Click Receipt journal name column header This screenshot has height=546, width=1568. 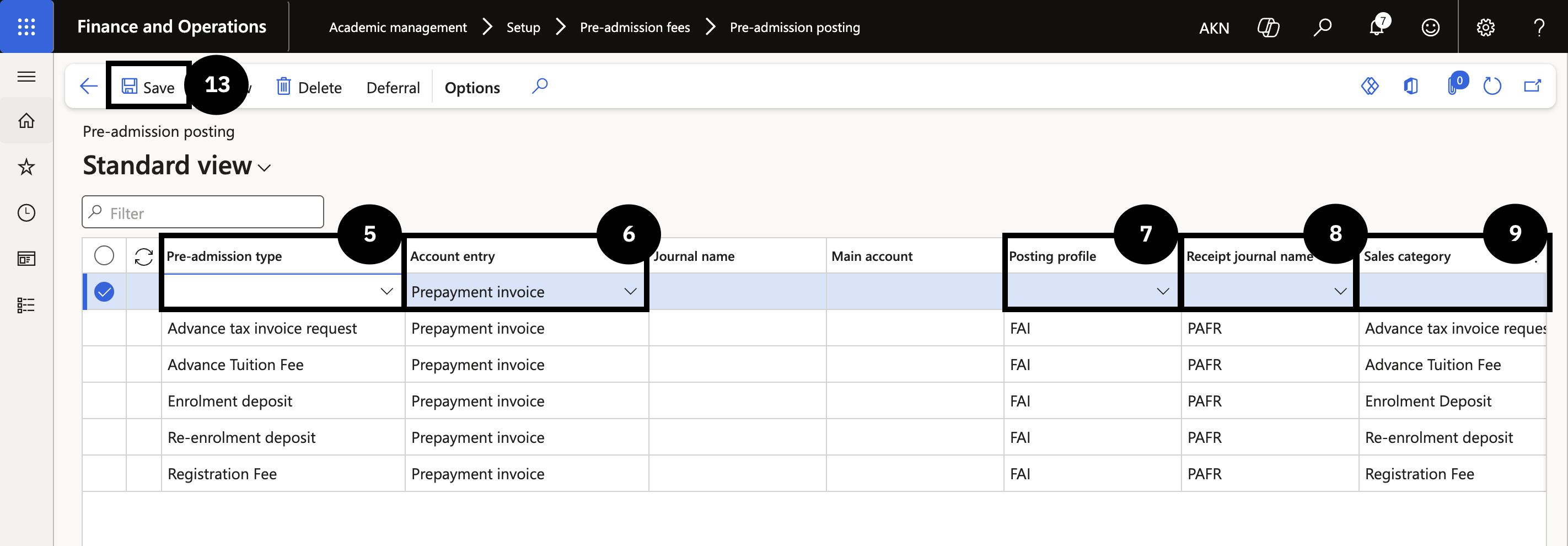click(x=1250, y=256)
